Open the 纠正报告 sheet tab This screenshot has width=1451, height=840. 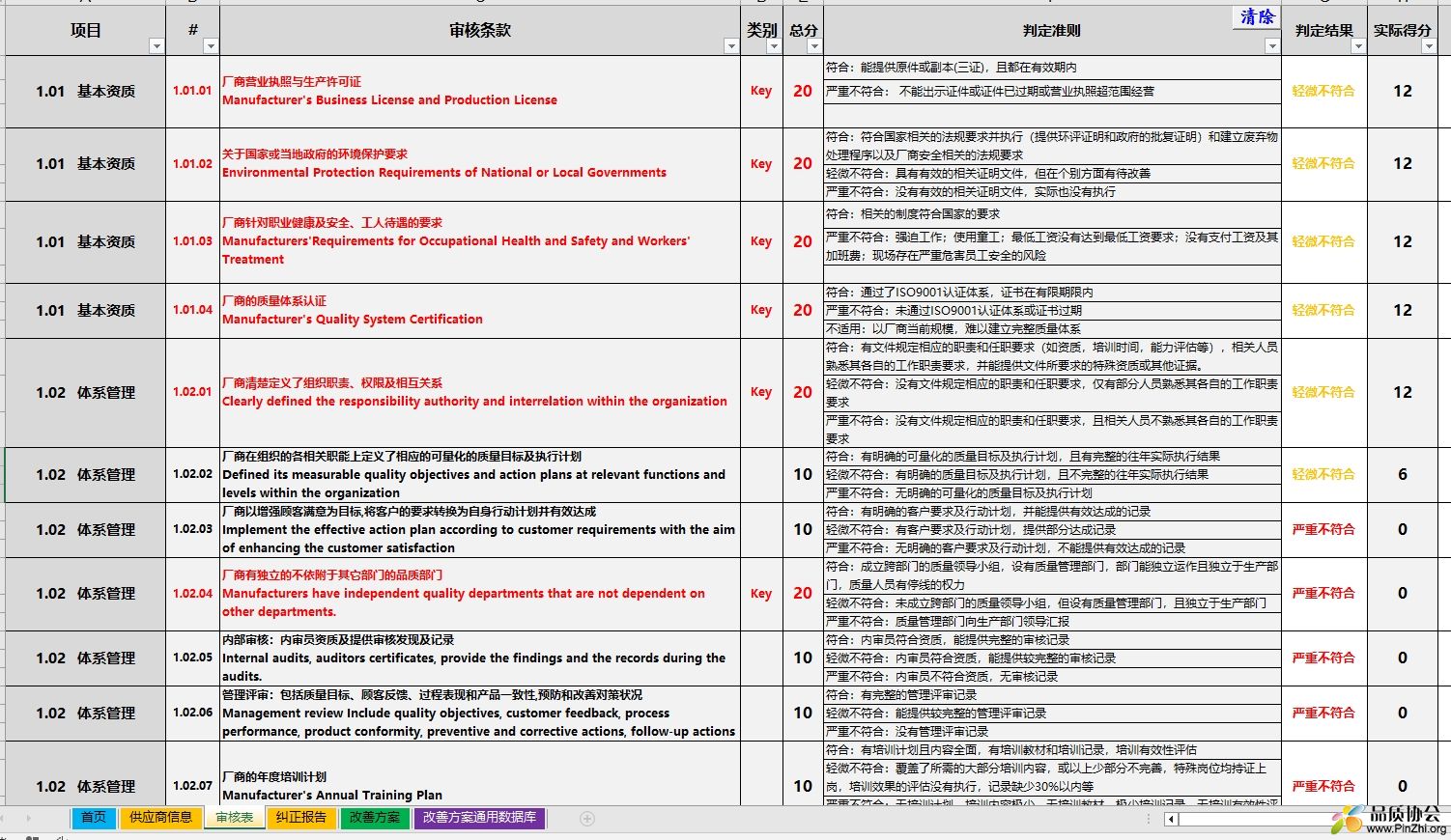300,818
